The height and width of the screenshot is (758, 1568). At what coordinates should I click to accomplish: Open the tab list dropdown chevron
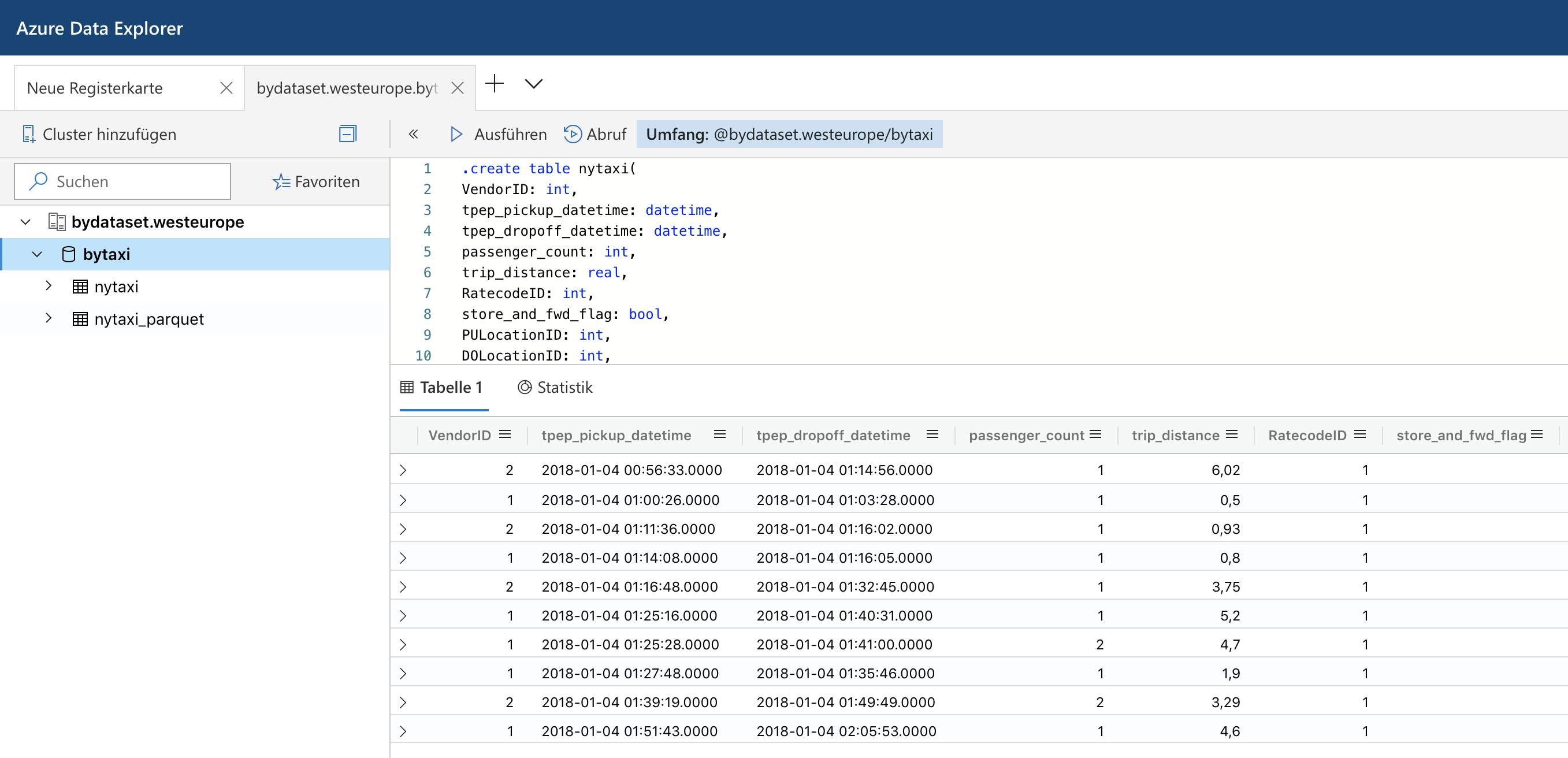pyautogui.click(x=533, y=83)
